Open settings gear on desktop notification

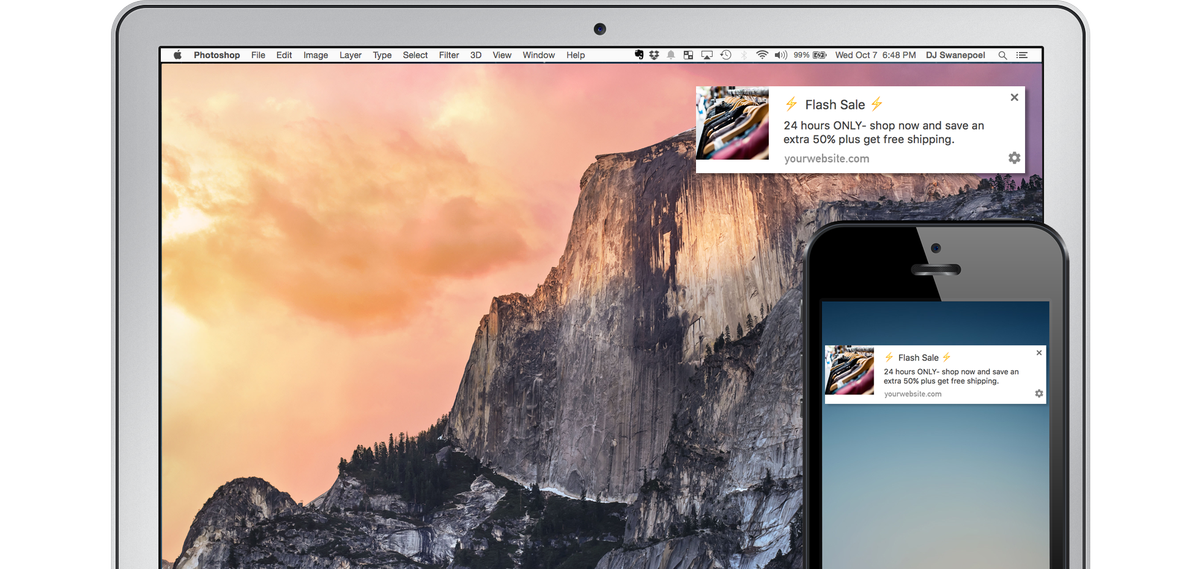point(1014,158)
